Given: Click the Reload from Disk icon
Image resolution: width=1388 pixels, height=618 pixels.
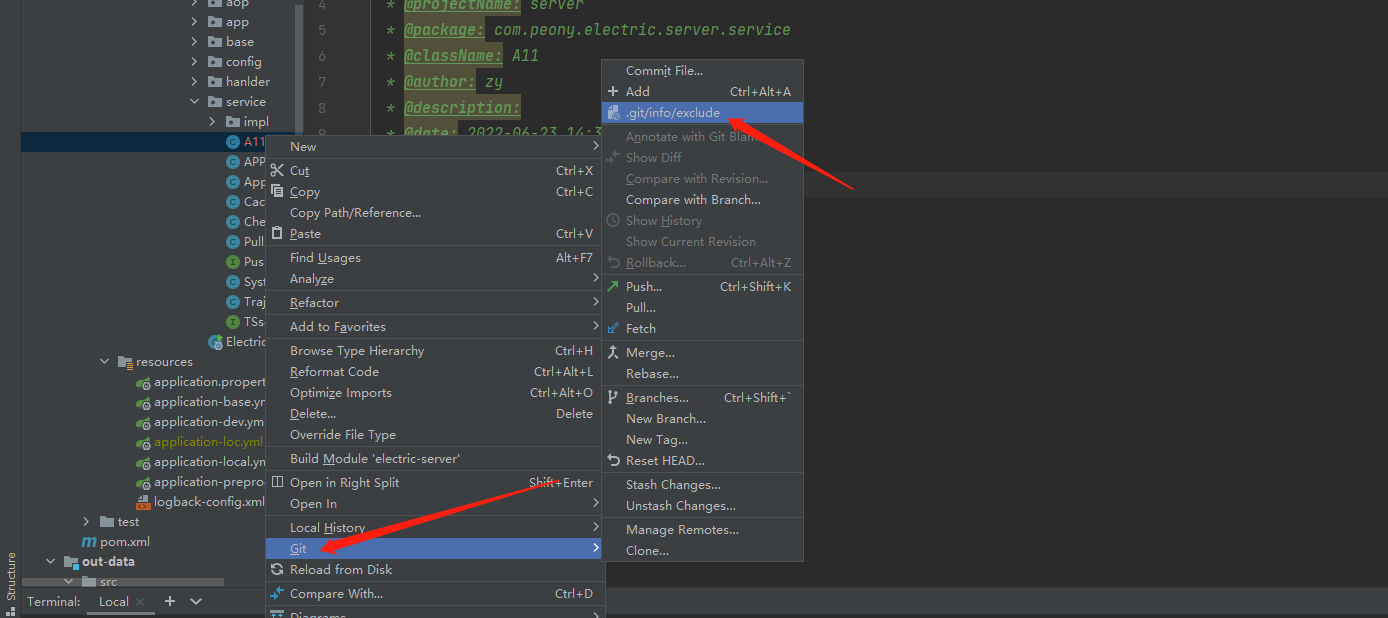Looking at the screenshot, I should [277, 569].
